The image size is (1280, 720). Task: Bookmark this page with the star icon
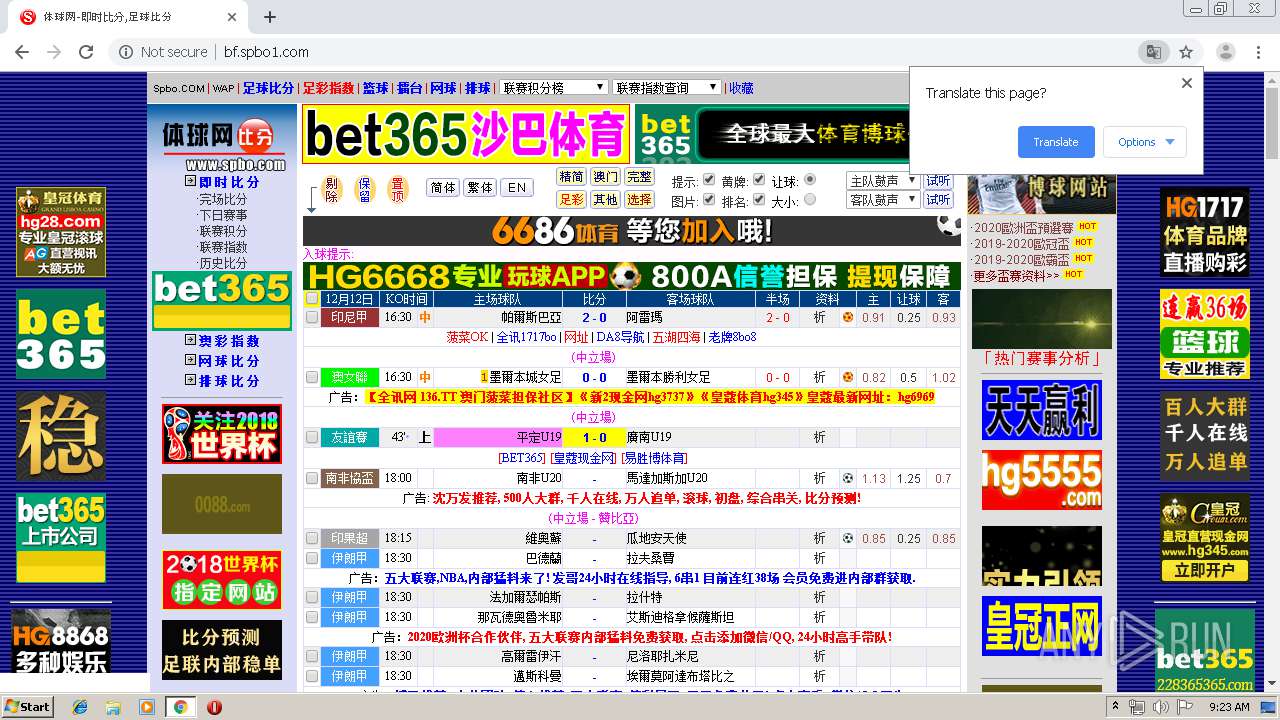(x=1186, y=52)
